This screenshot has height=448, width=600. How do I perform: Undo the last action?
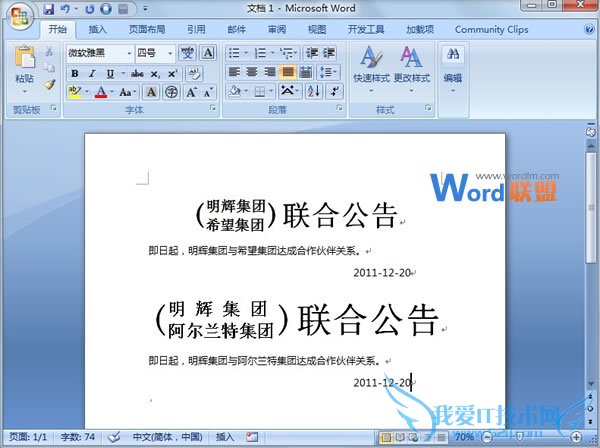(65, 9)
